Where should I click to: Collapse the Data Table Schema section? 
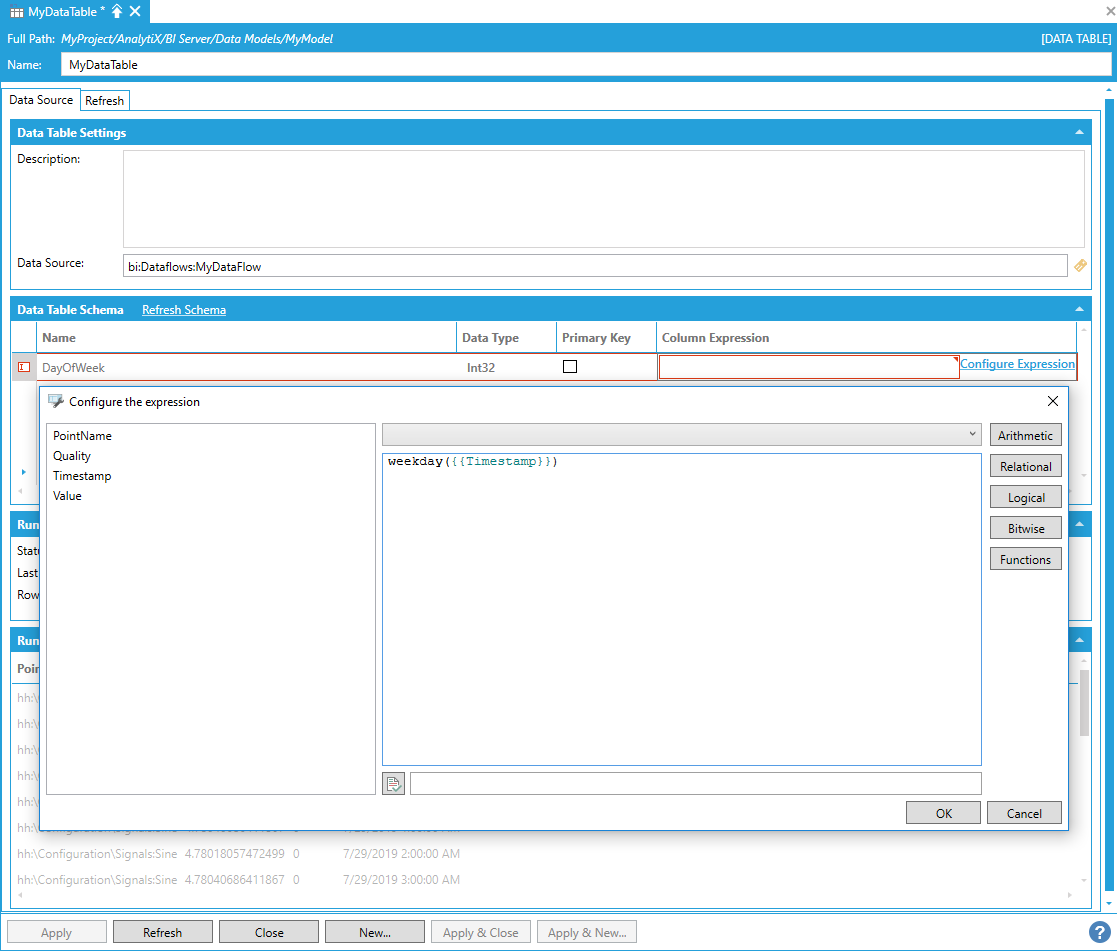pyautogui.click(x=1079, y=310)
